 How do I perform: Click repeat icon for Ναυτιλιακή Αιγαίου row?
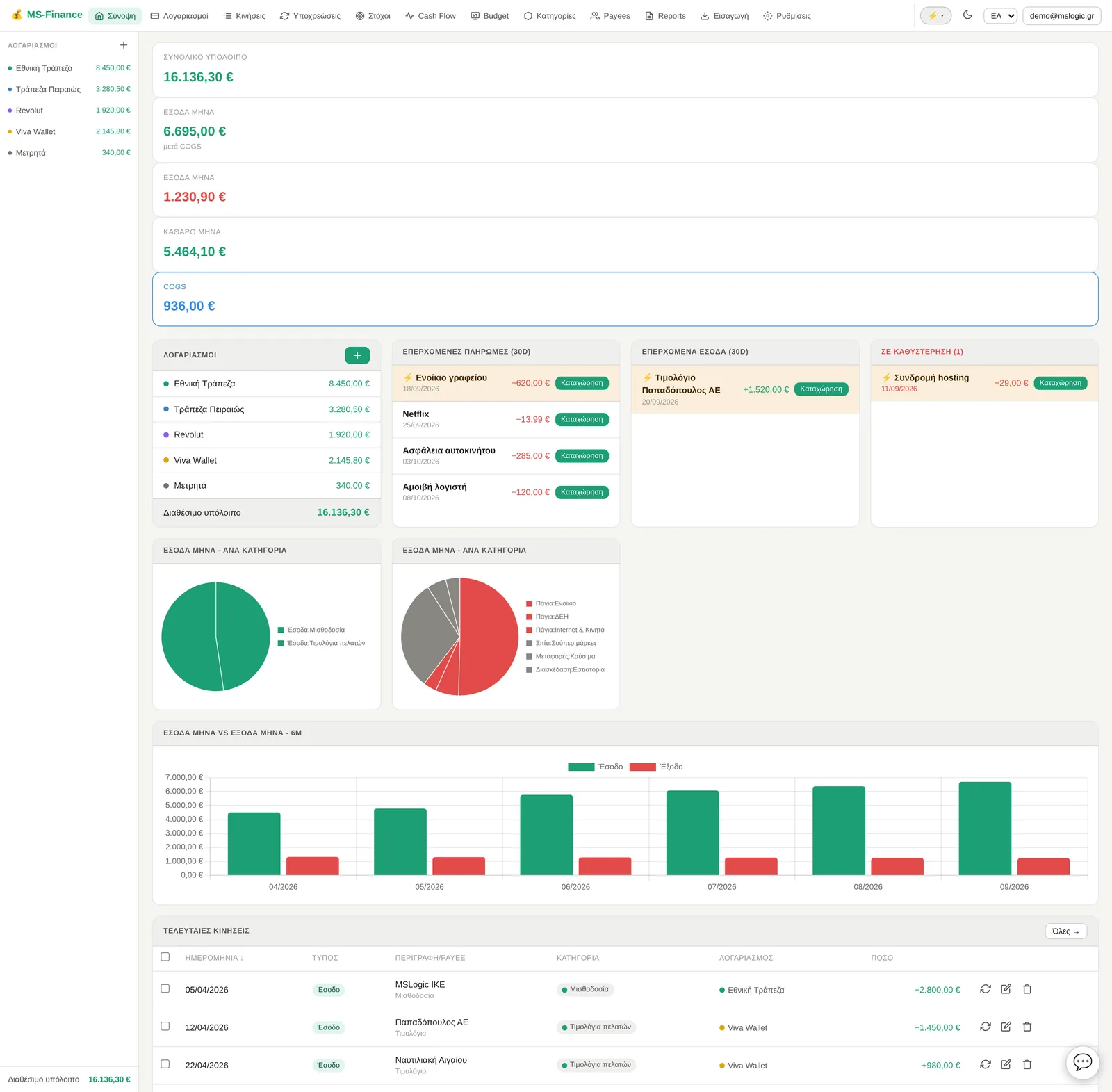(x=986, y=1064)
